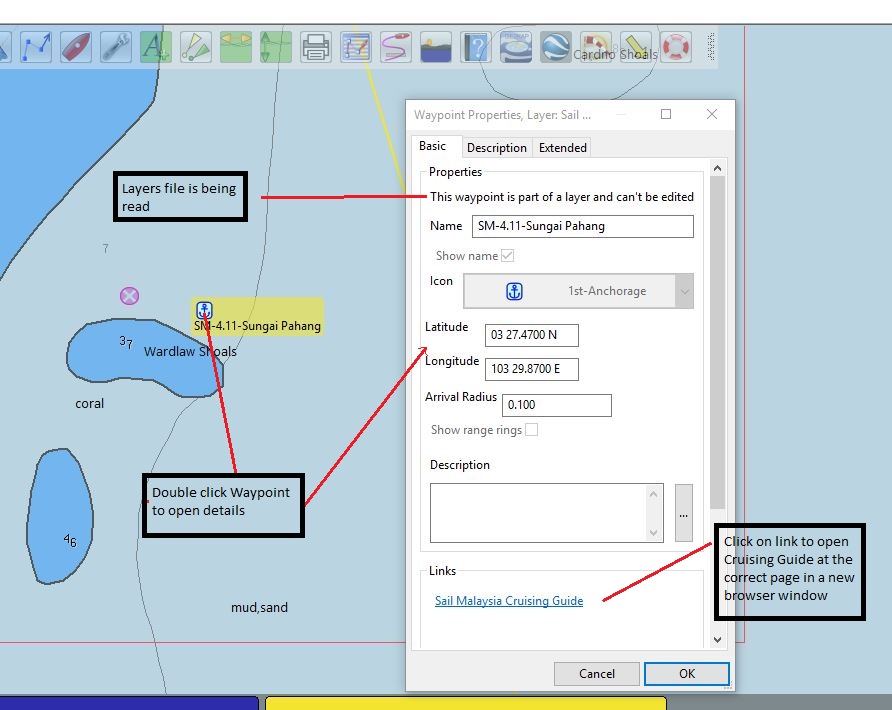This screenshot has width=892, height=710.
Task: Print the chart using the printer icon
Action: point(315,46)
